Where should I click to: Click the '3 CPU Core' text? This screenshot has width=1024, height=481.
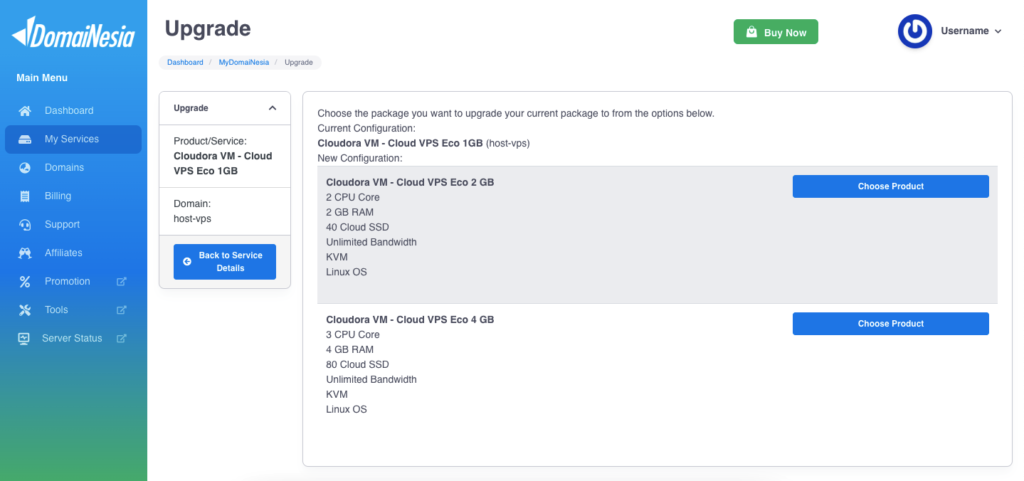[x=353, y=335]
